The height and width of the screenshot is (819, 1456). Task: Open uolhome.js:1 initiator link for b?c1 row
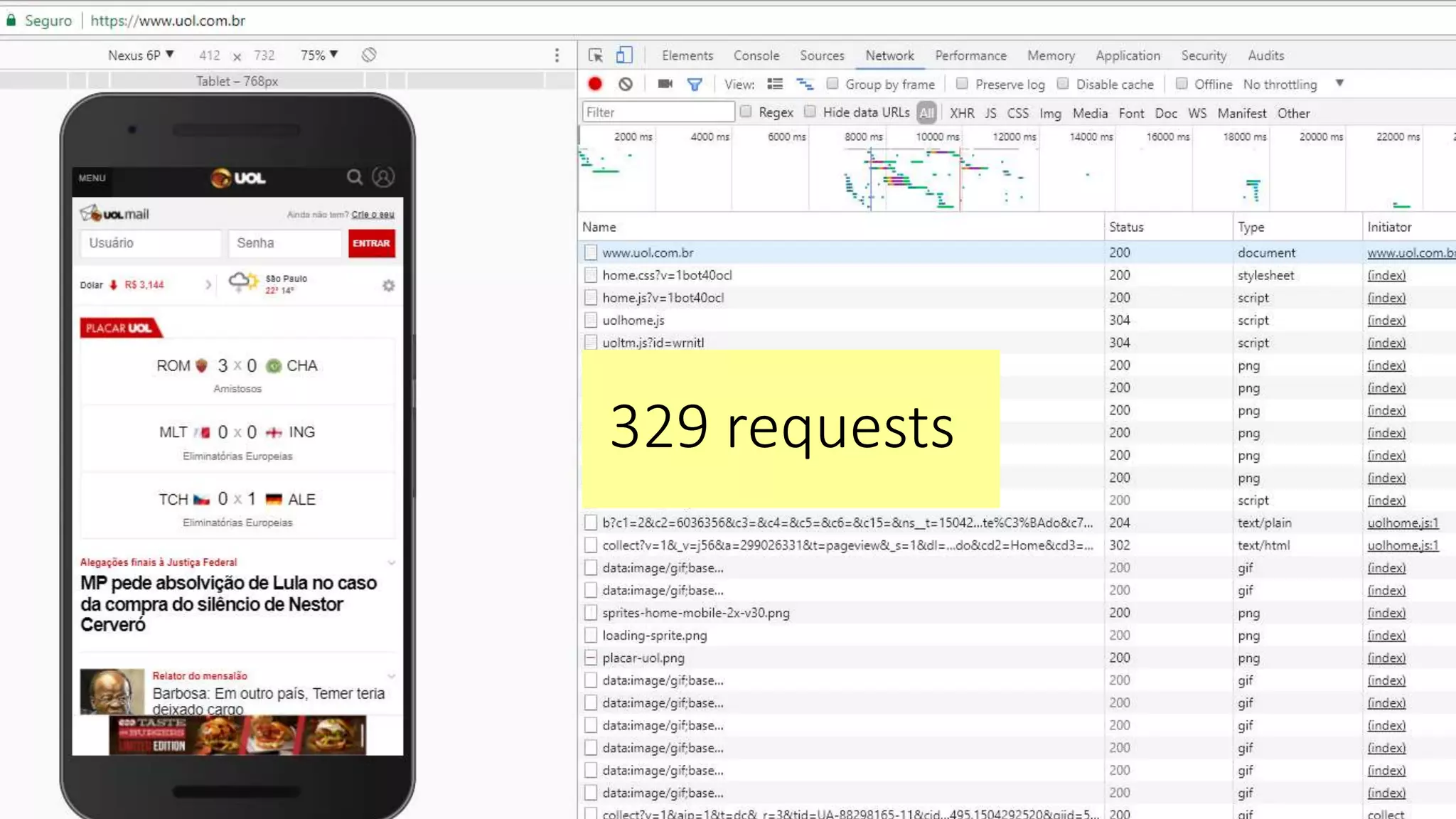tap(1403, 523)
